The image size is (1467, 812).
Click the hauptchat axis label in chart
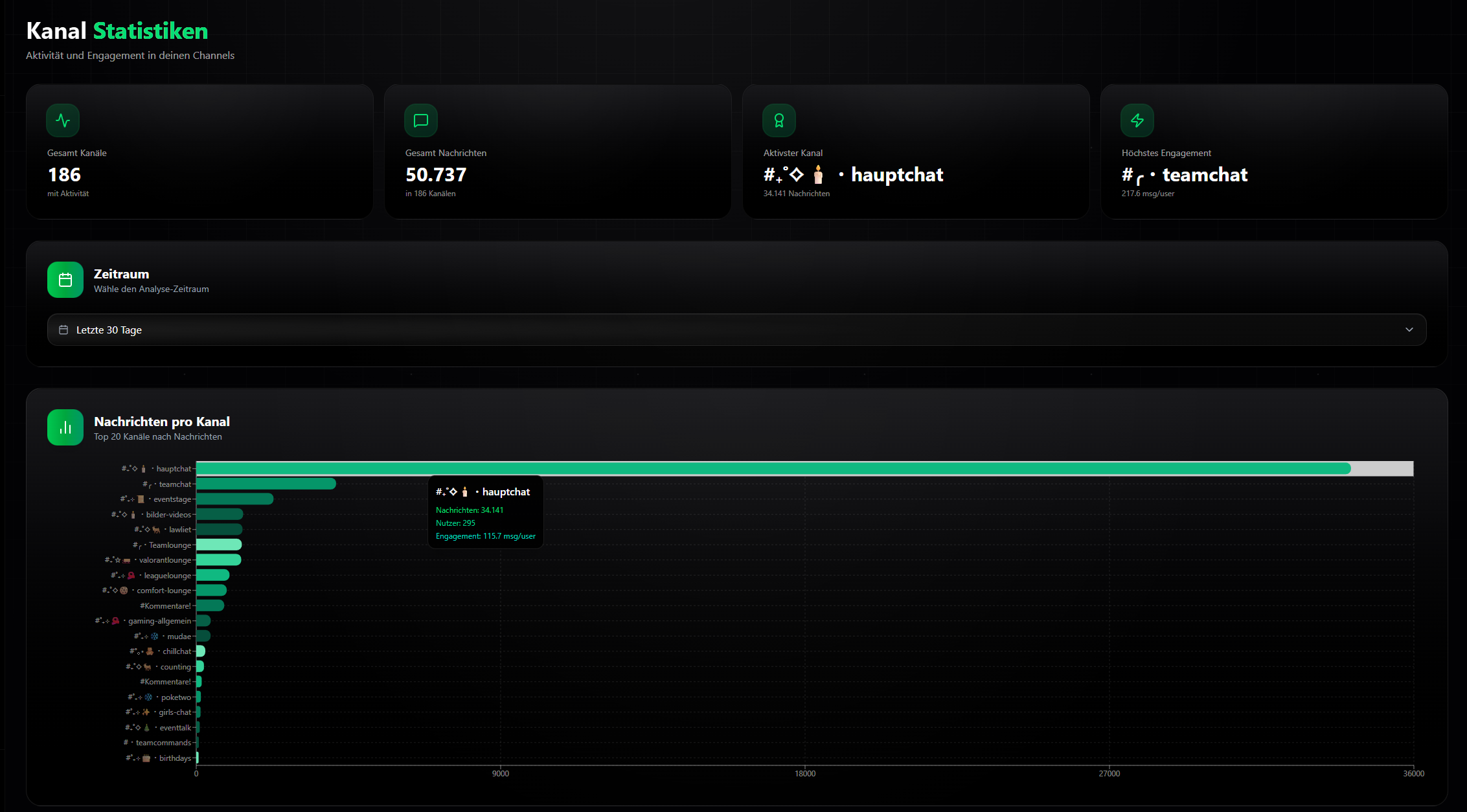point(174,469)
